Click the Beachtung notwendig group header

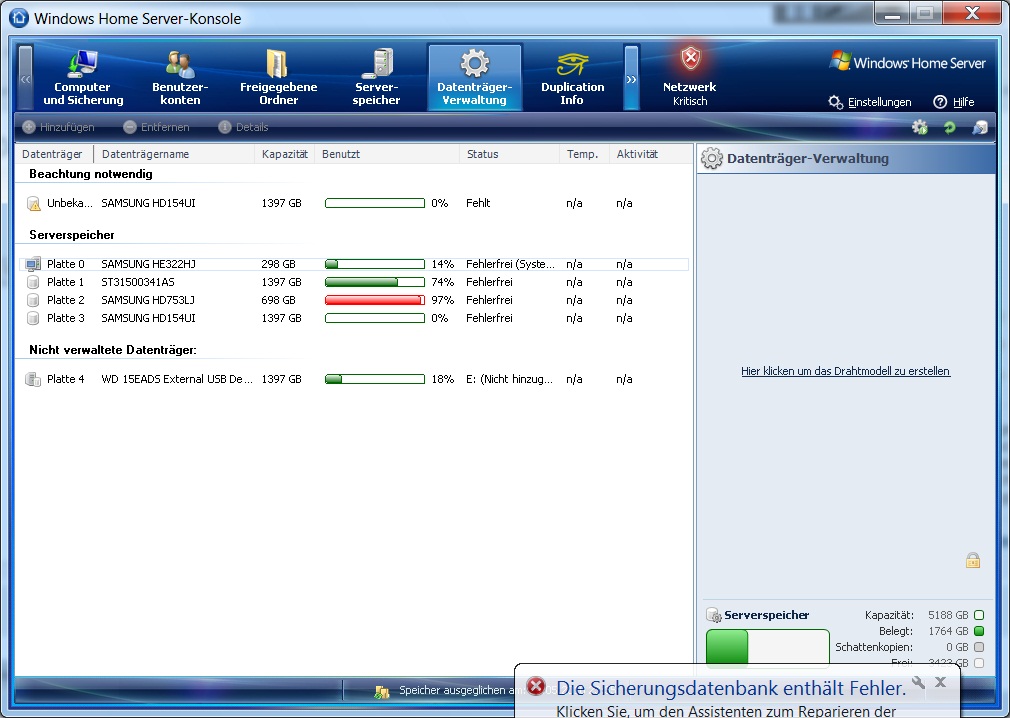pyautogui.click(x=91, y=174)
